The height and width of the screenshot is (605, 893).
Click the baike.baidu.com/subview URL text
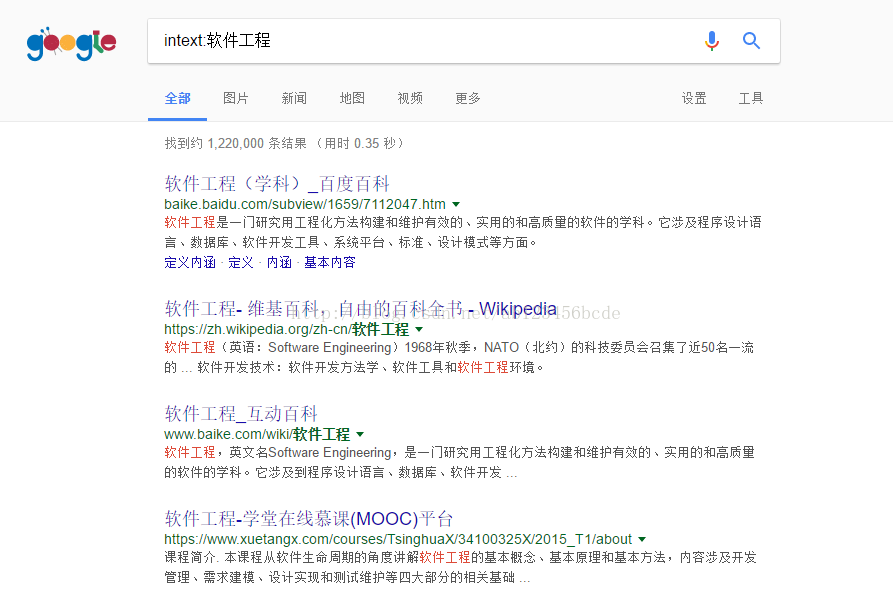click(x=305, y=205)
